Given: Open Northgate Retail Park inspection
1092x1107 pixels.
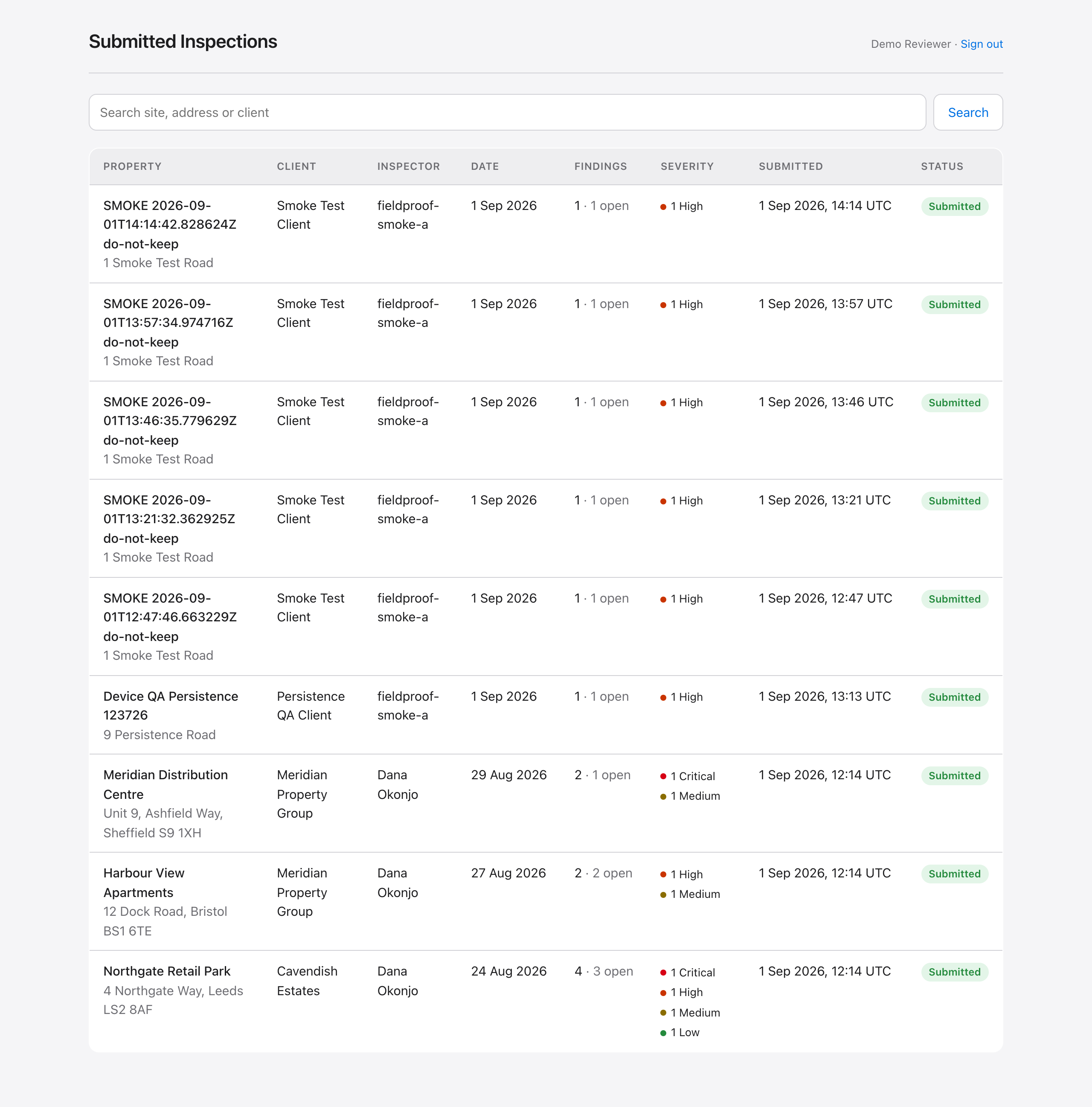Looking at the screenshot, I should click(167, 971).
